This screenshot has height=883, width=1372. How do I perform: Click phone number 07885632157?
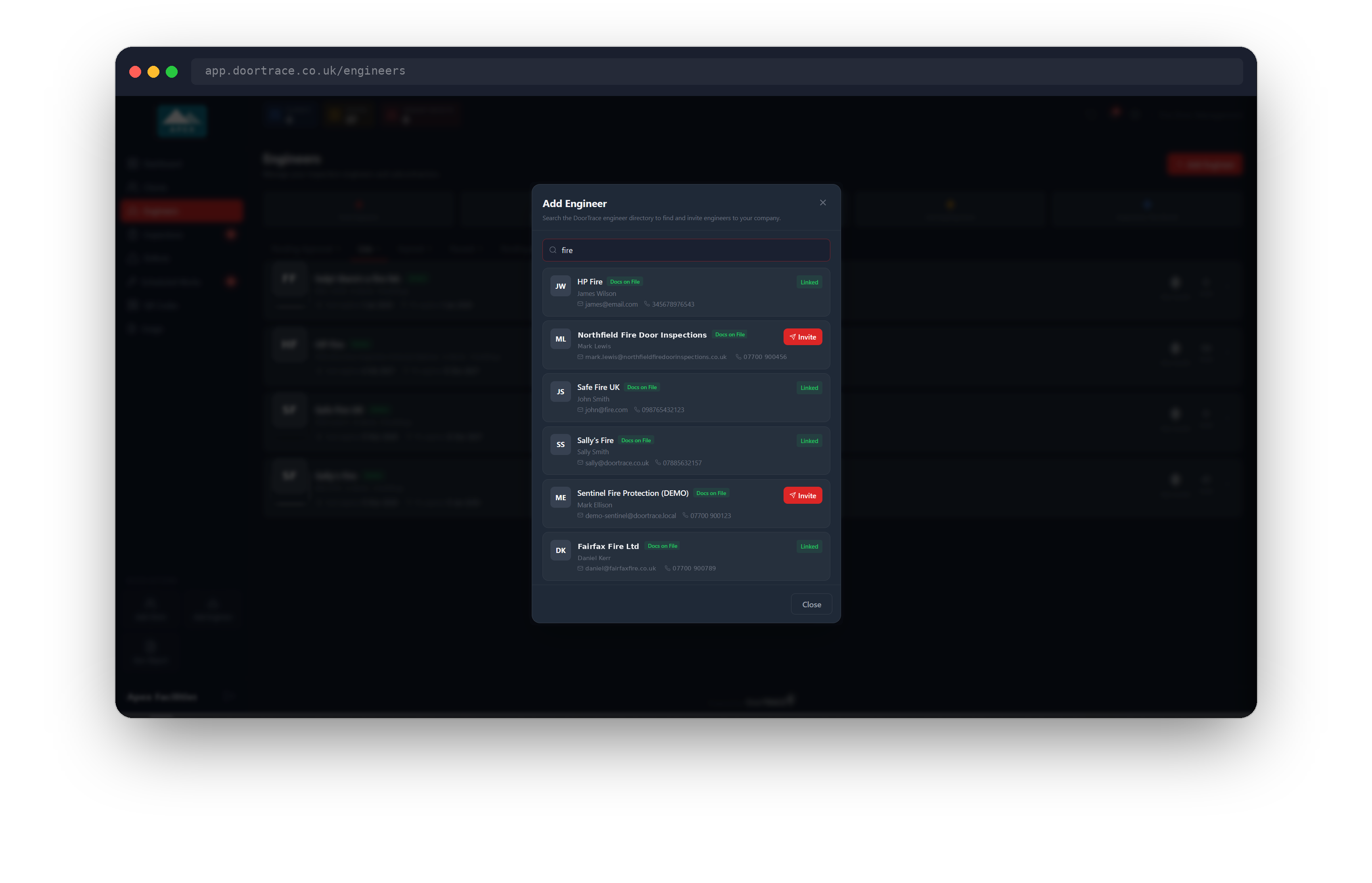[x=682, y=463]
